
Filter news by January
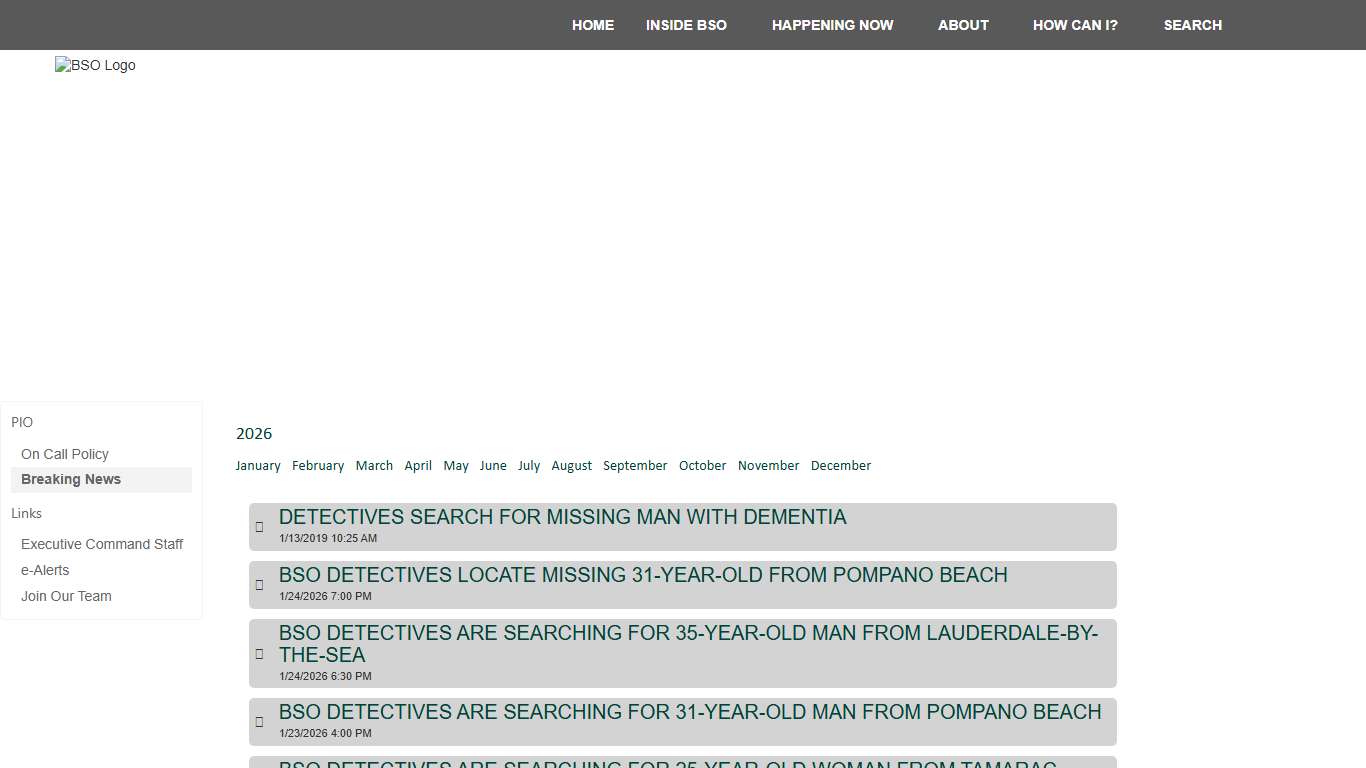(258, 466)
